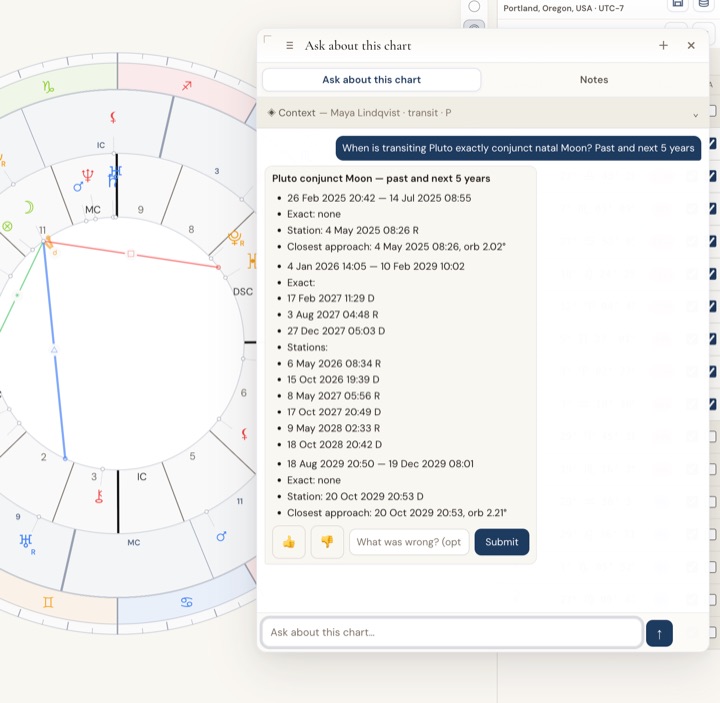
Task: Click the line 3 Aug 2027 04:48 R
Action: click(332, 315)
